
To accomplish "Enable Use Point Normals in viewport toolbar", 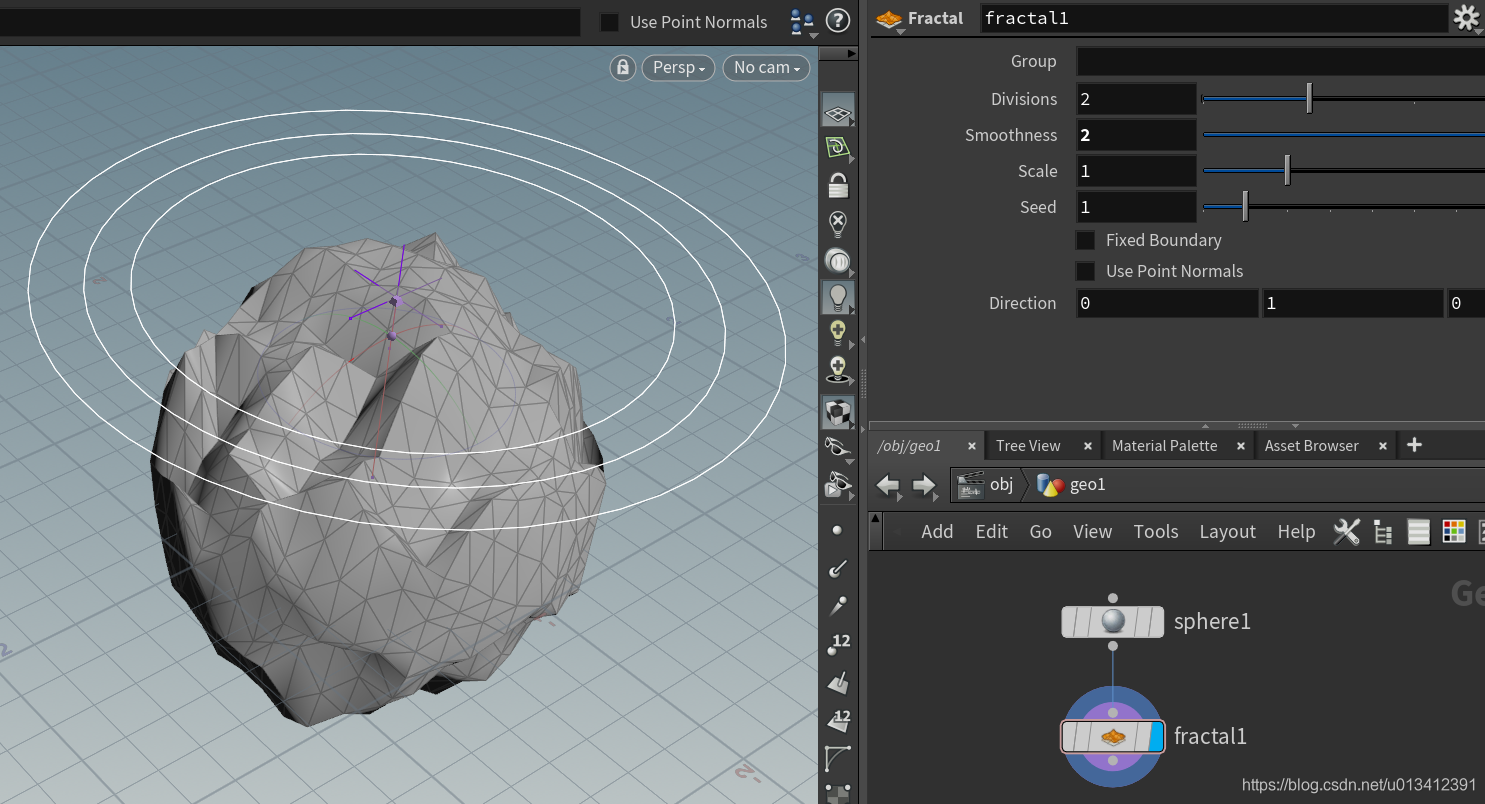I will (x=609, y=22).
